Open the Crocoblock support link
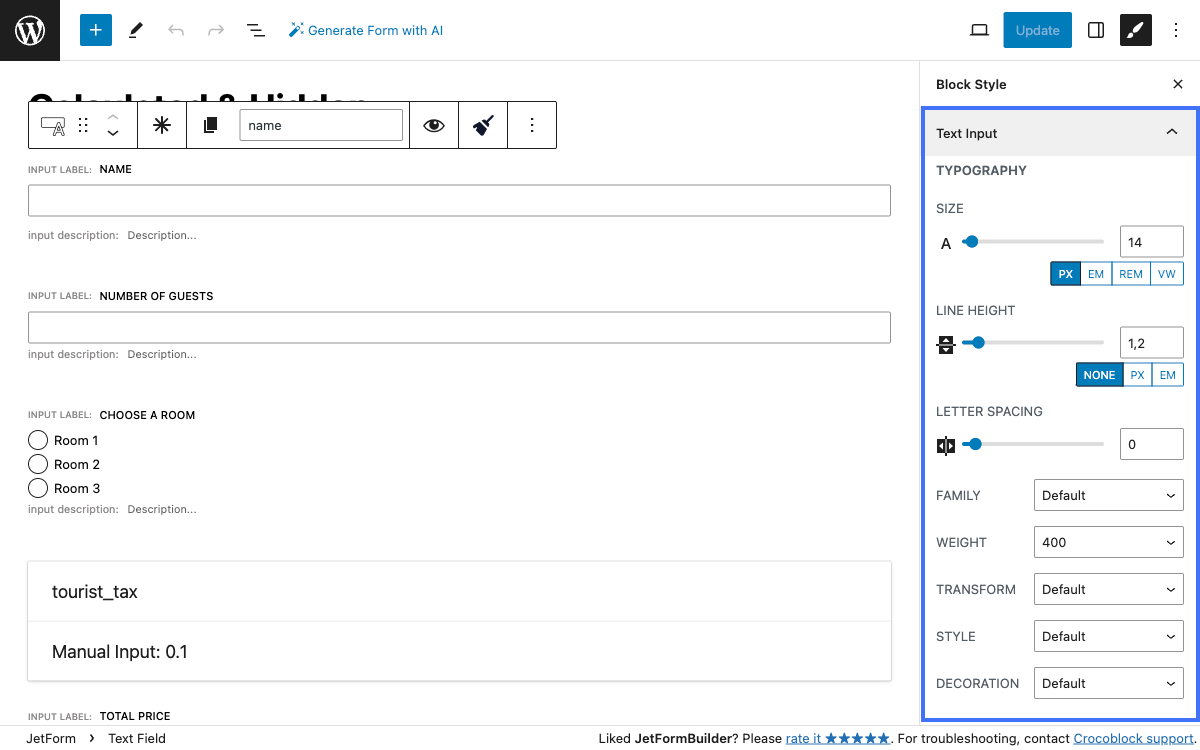The height and width of the screenshot is (750, 1200). (1133, 738)
